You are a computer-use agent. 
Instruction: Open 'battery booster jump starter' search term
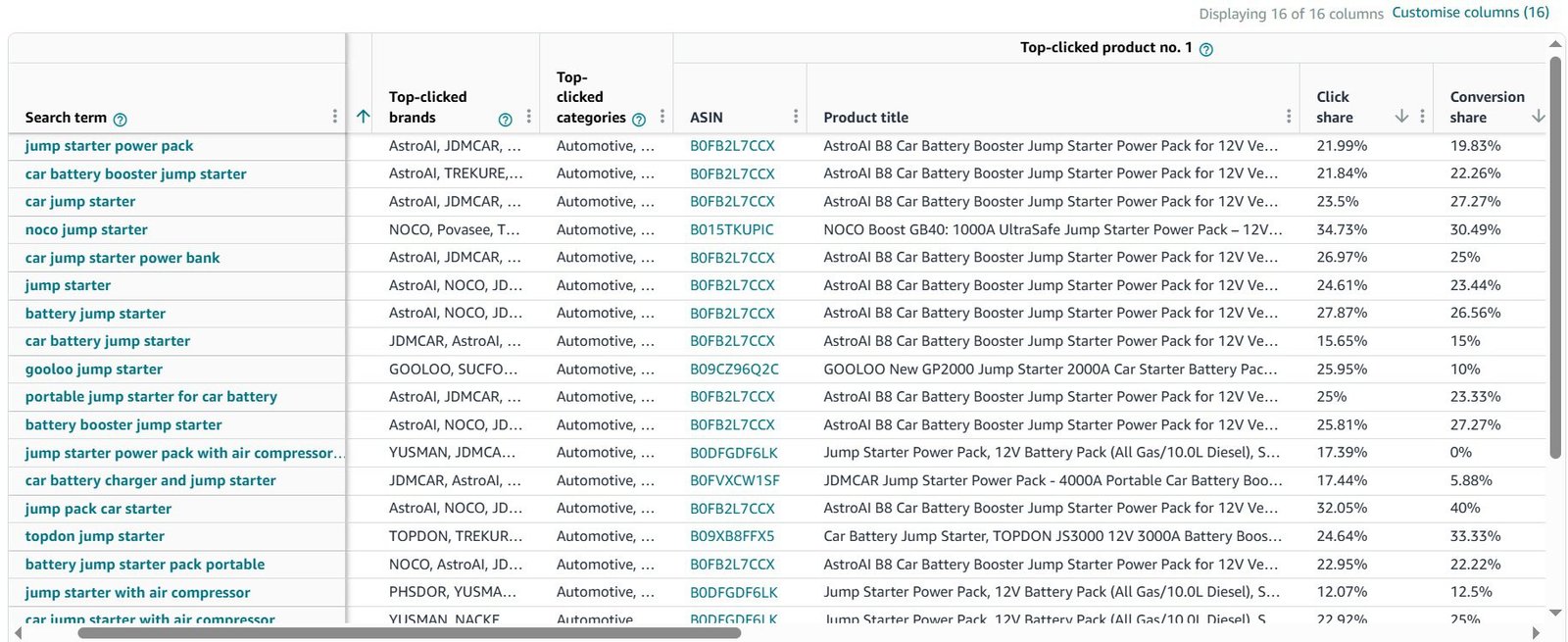(123, 425)
